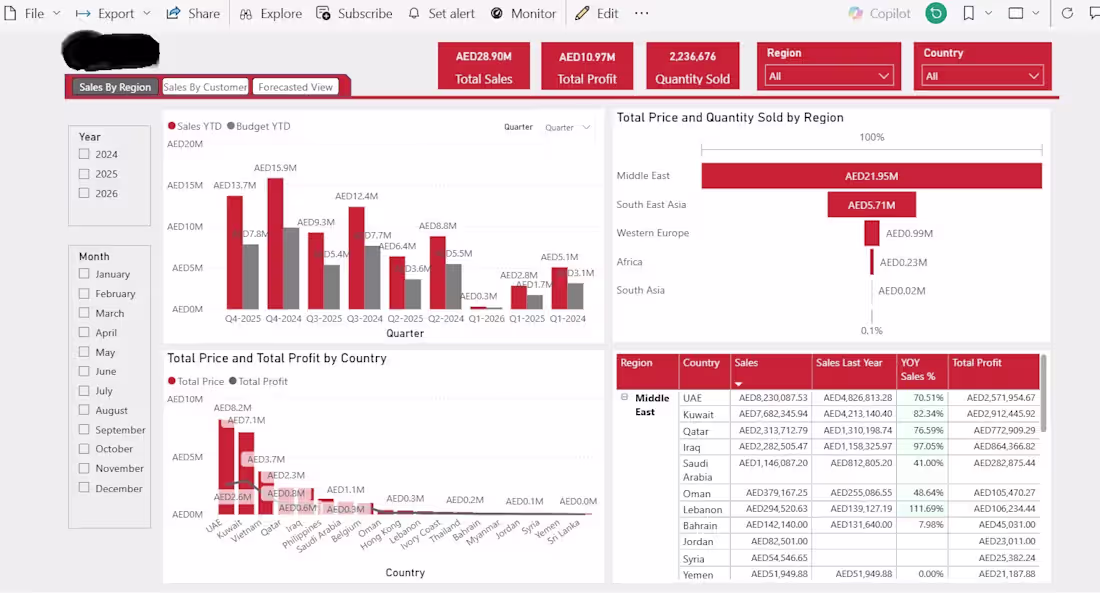Expand the view dropdown chevron
This screenshot has height=593, width=1100.
(x=1035, y=13)
